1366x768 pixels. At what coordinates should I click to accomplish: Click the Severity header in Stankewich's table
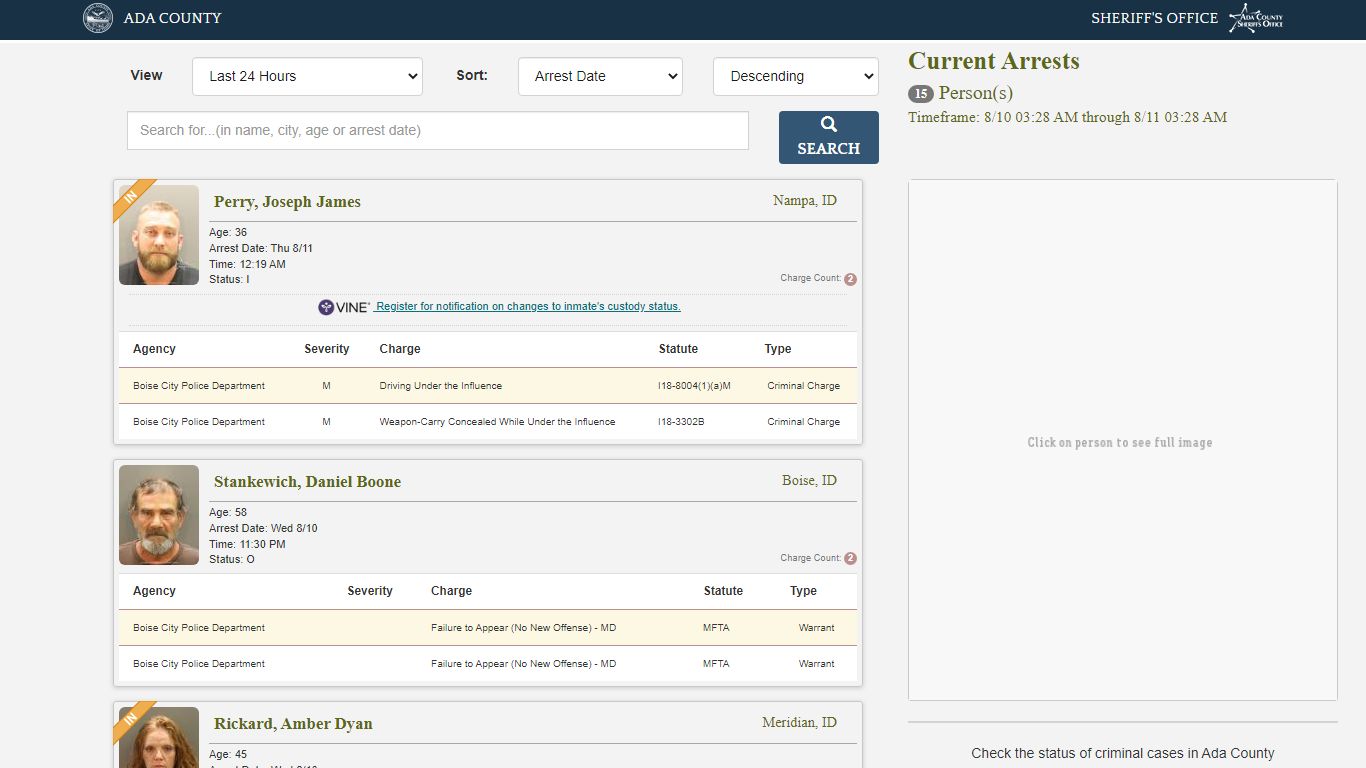pyautogui.click(x=370, y=591)
